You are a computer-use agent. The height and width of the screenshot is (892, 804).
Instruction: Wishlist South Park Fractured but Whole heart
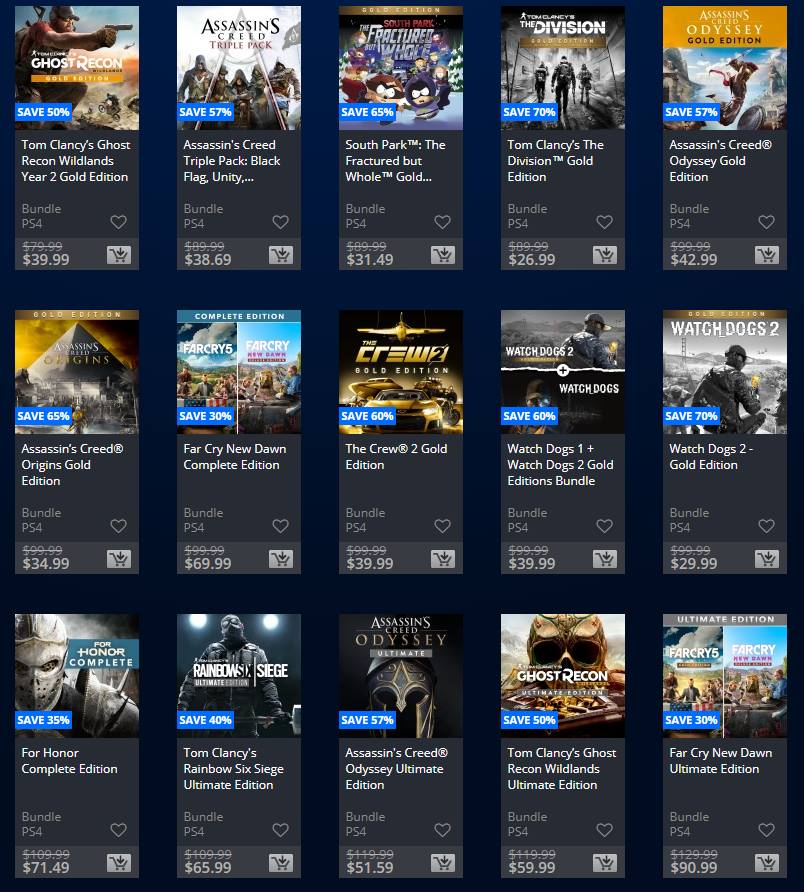(x=443, y=222)
